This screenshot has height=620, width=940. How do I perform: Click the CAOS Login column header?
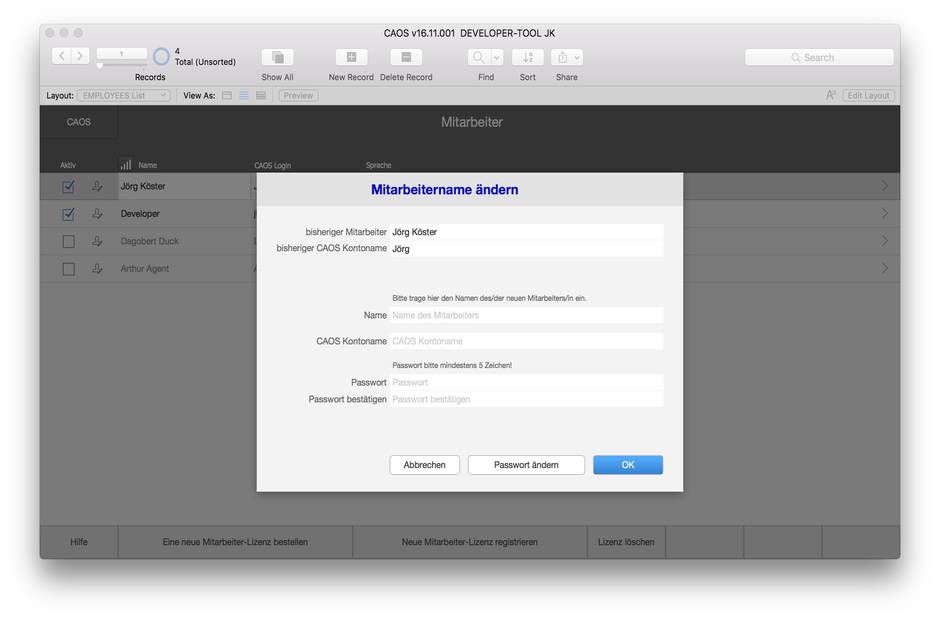coord(272,165)
